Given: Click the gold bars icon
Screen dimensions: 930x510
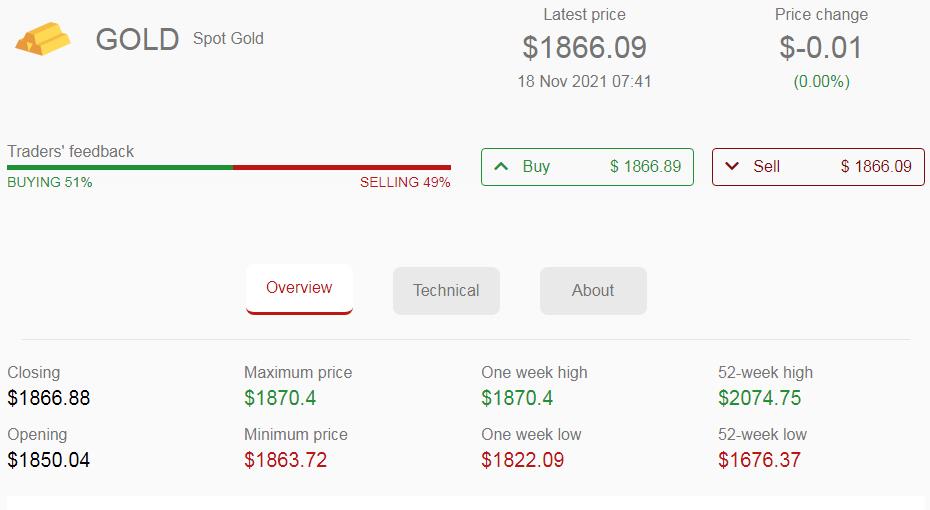Looking at the screenshot, I should tap(43, 39).
